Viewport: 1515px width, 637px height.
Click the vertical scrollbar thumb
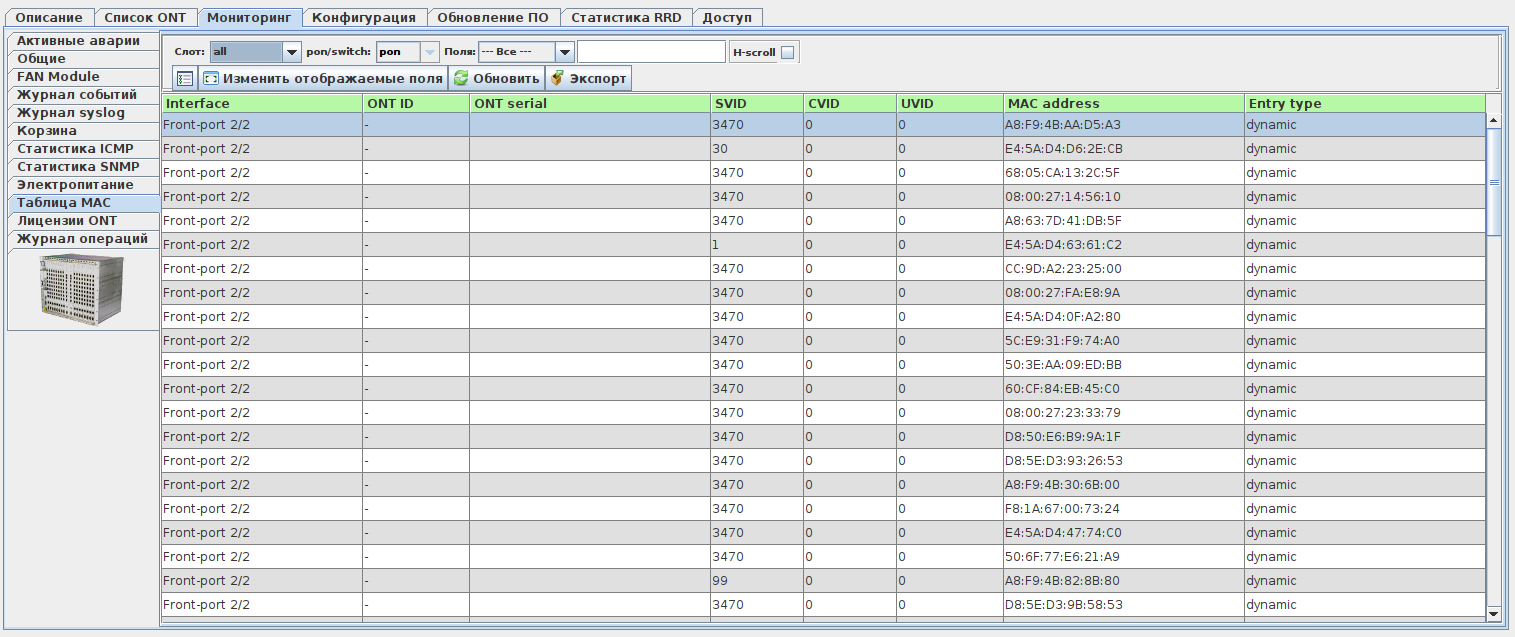pos(1494,182)
